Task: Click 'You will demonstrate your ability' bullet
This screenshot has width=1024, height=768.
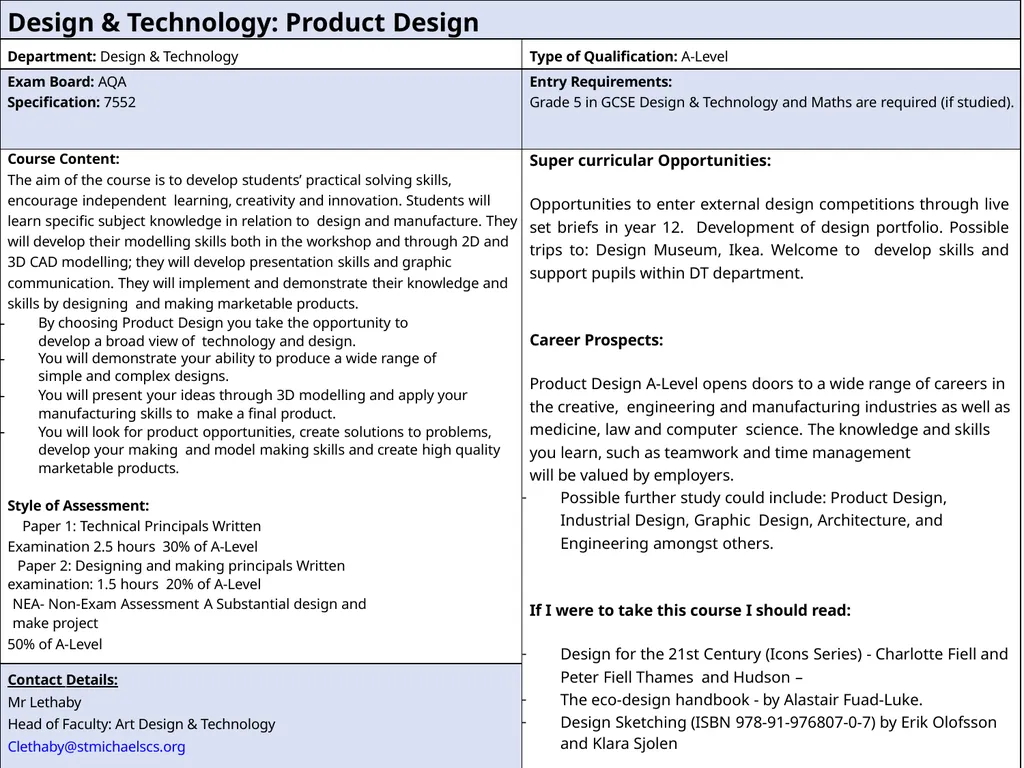Action: pyautogui.click(x=237, y=367)
